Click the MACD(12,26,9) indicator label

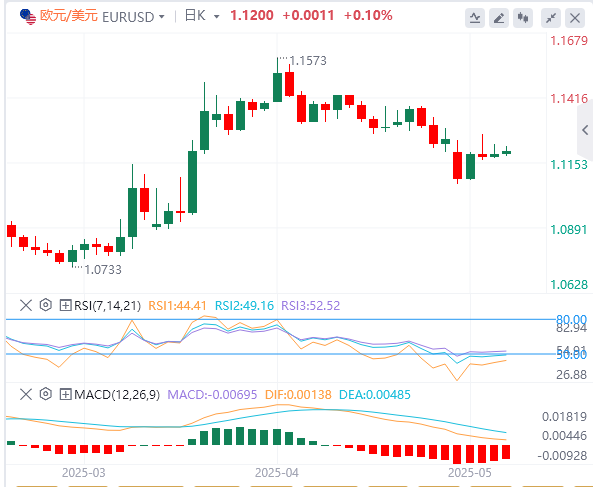tap(117, 395)
